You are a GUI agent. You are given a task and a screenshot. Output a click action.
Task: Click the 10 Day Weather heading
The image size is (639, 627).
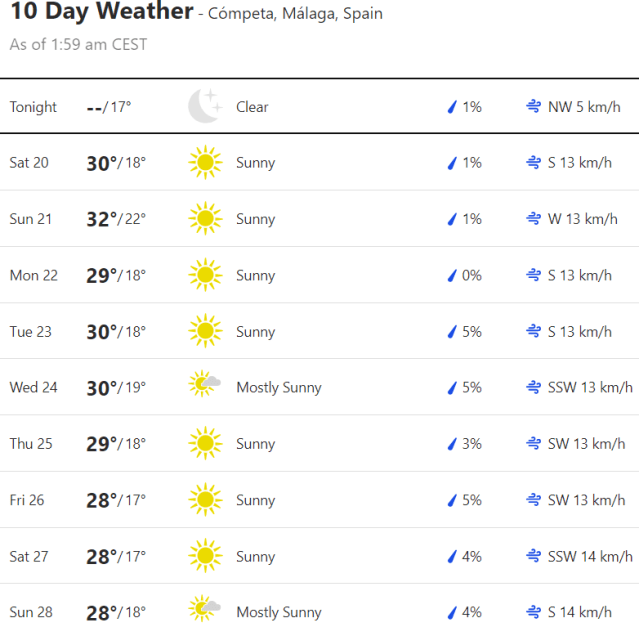click(x=101, y=12)
